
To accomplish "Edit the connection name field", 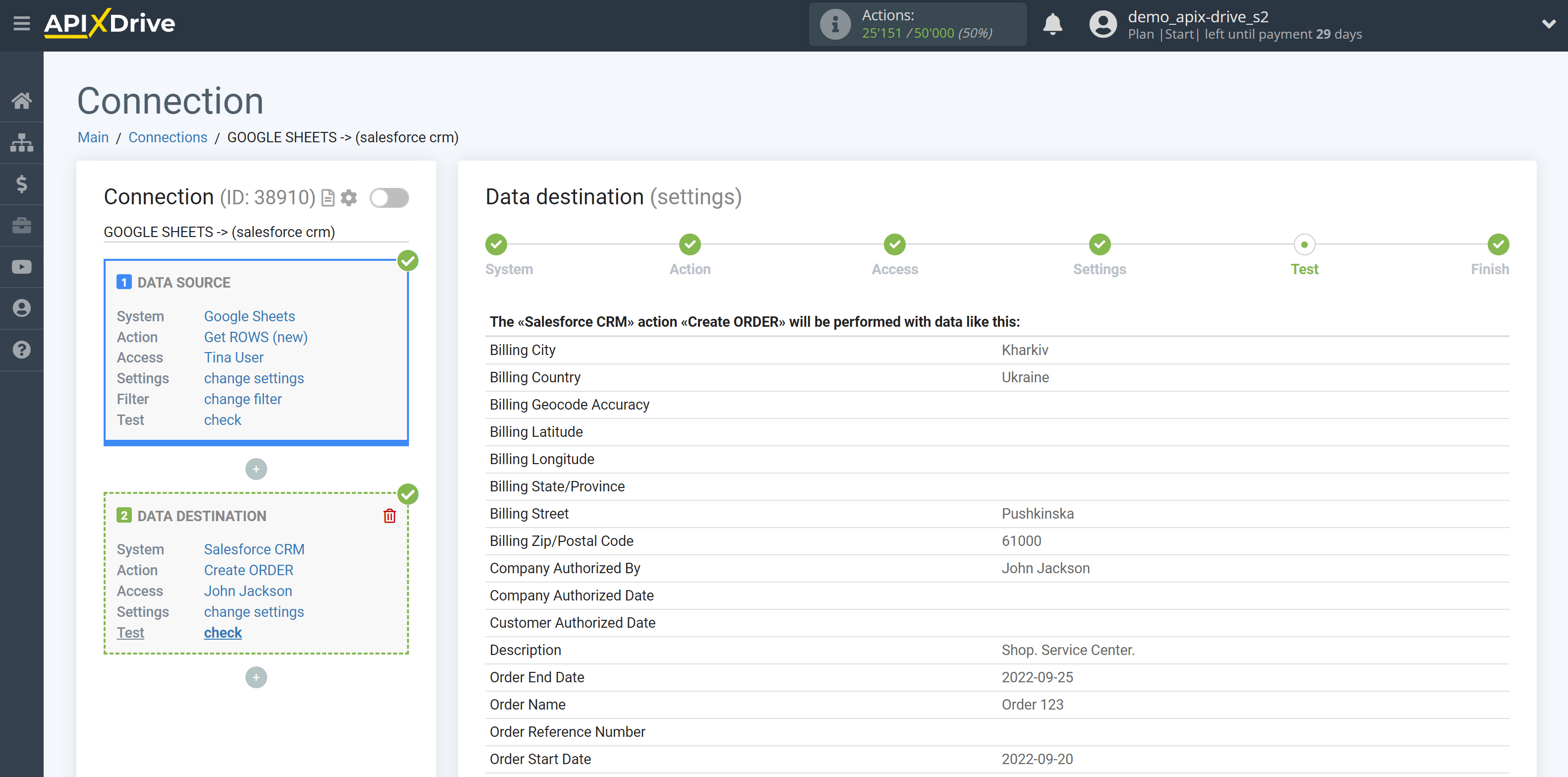I will click(x=256, y=232).
